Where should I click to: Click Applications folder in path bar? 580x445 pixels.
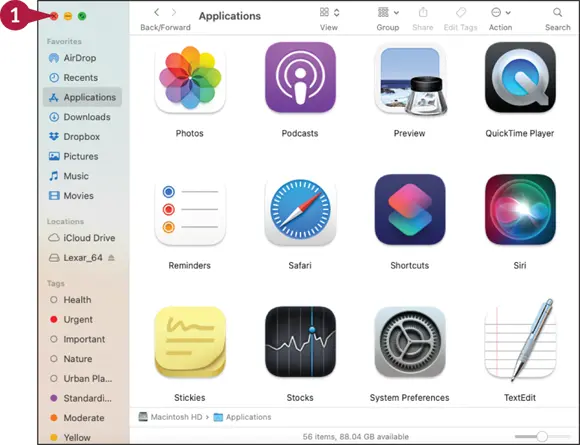(x=243, y=417)
